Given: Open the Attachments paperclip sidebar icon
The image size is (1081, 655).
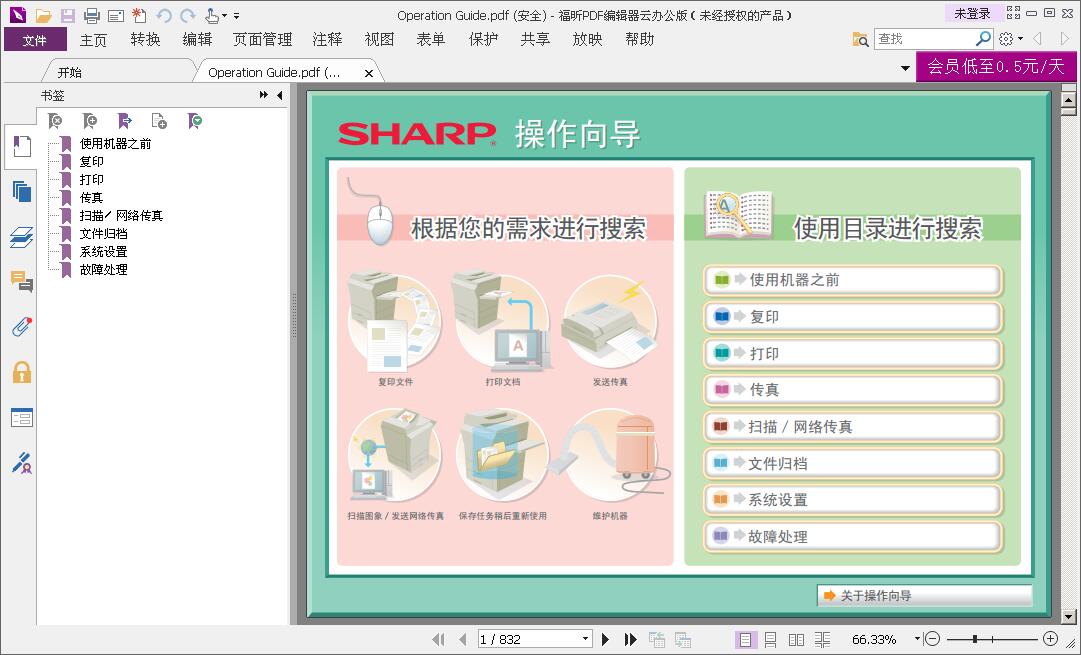Looking at the screenshot, I should tap(21, 326).
